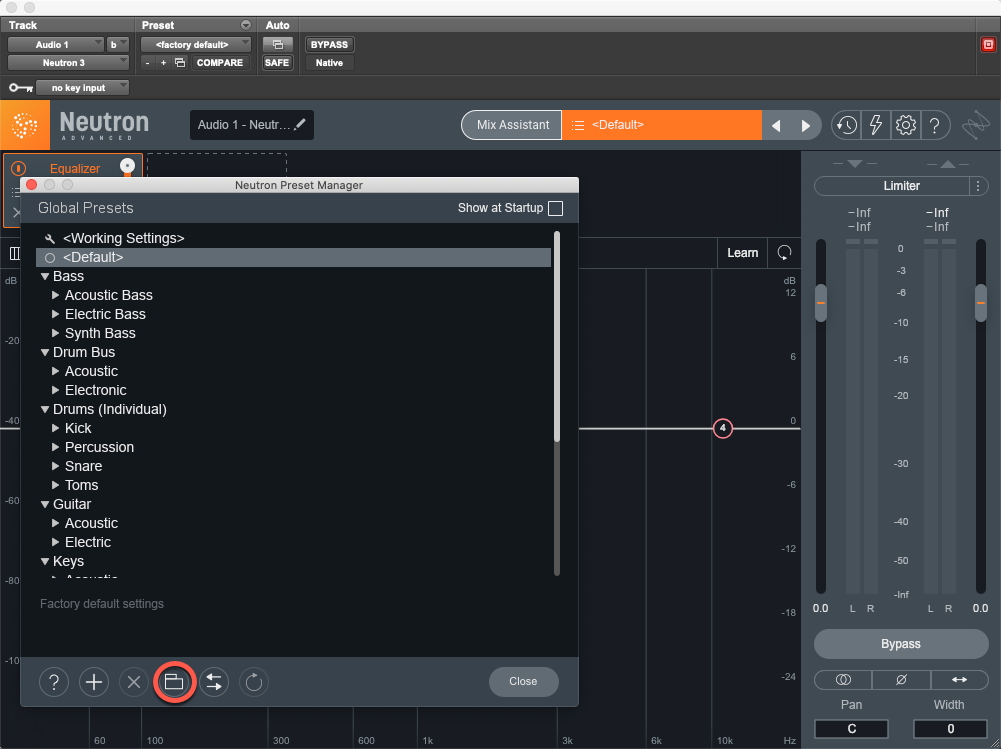Click the lightning bolt Zero Latency icon
This screenshot has height=749, width=1001.
pyautogui.click(x=876, y=125)
